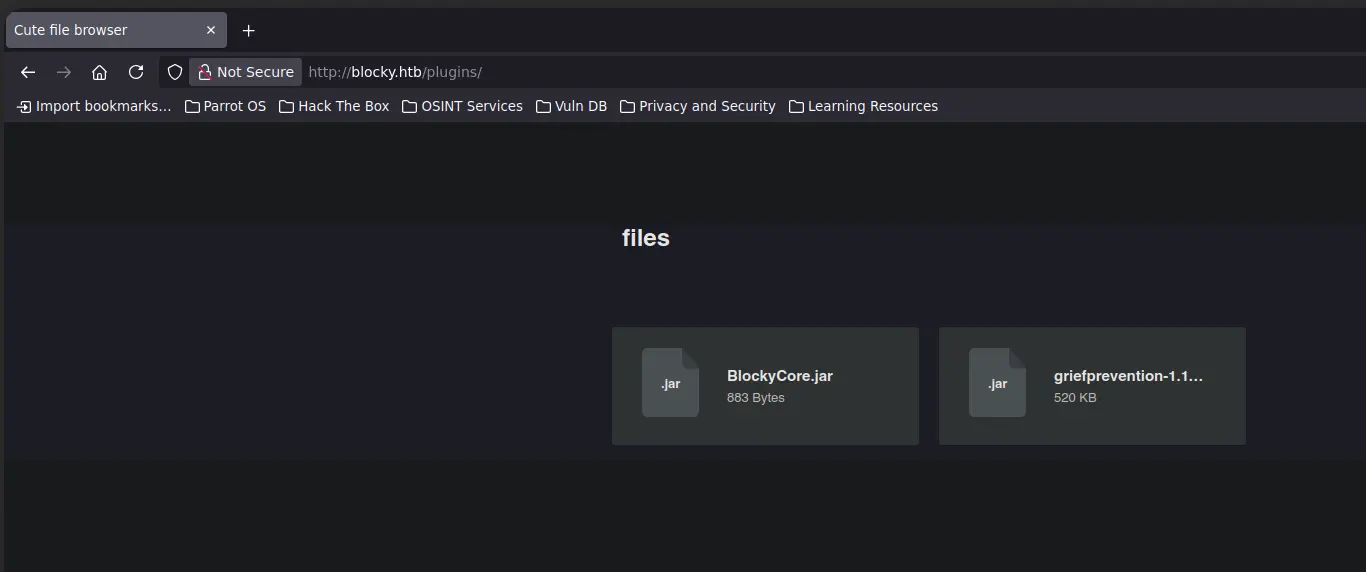Click the browser back arrow
This screenshot has height=572, width=1366.
click(x=28, y=72)
